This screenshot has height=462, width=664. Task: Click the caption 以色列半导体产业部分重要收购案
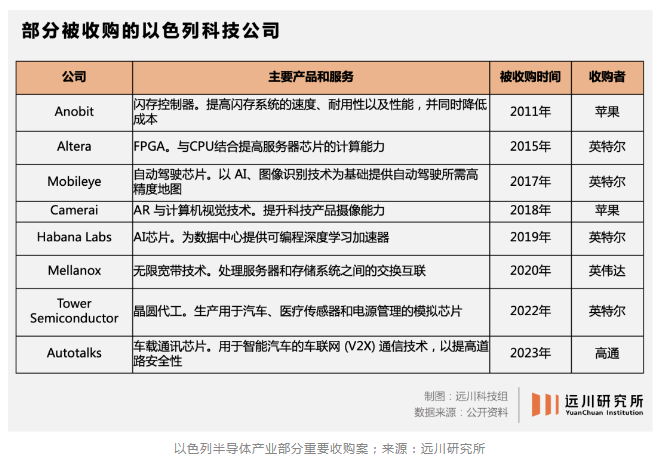pos(271,449)
